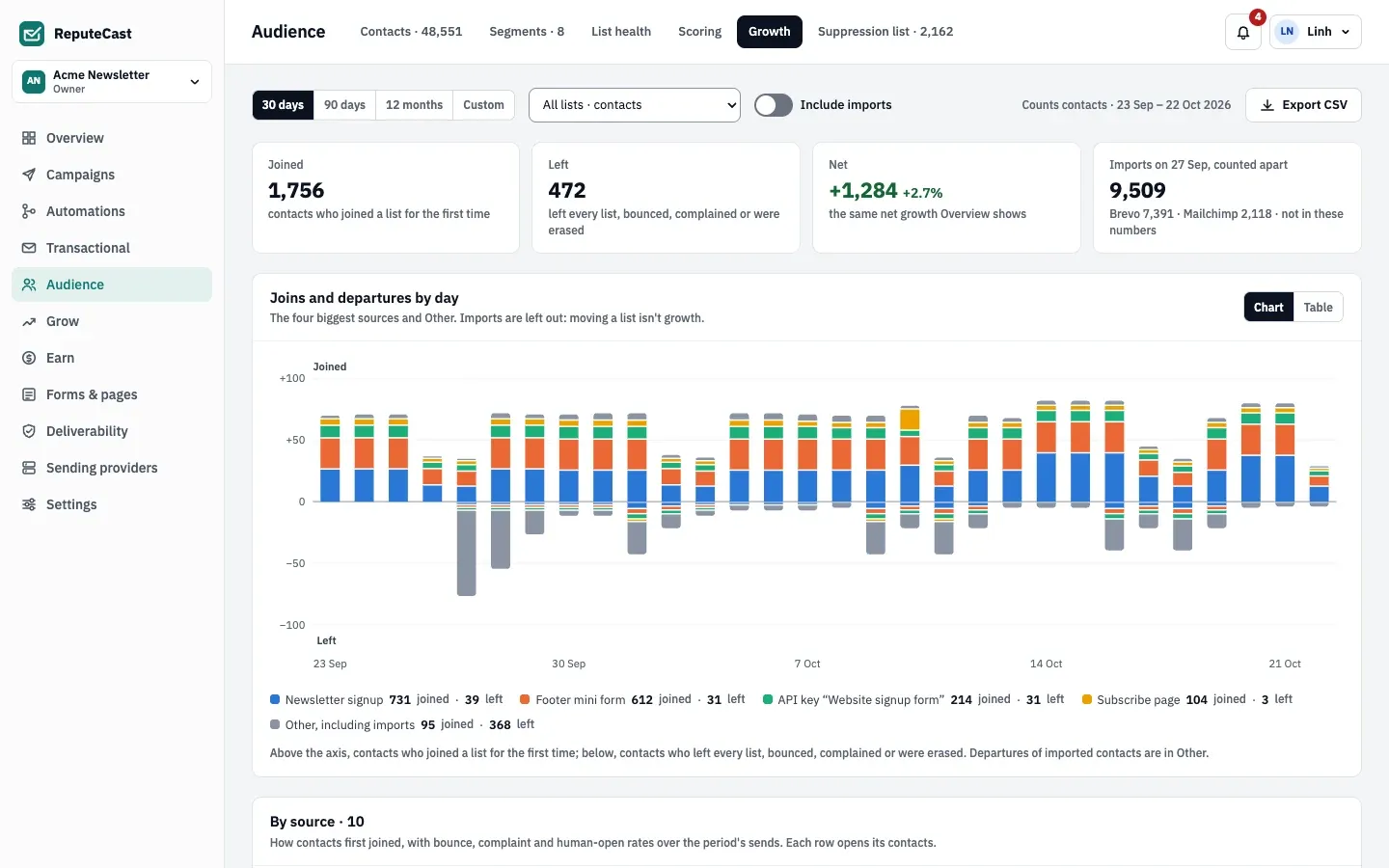Click the Net +1,284 summary card
Viewport: 1389px width, 868px height.
click(x=946, y=198)
